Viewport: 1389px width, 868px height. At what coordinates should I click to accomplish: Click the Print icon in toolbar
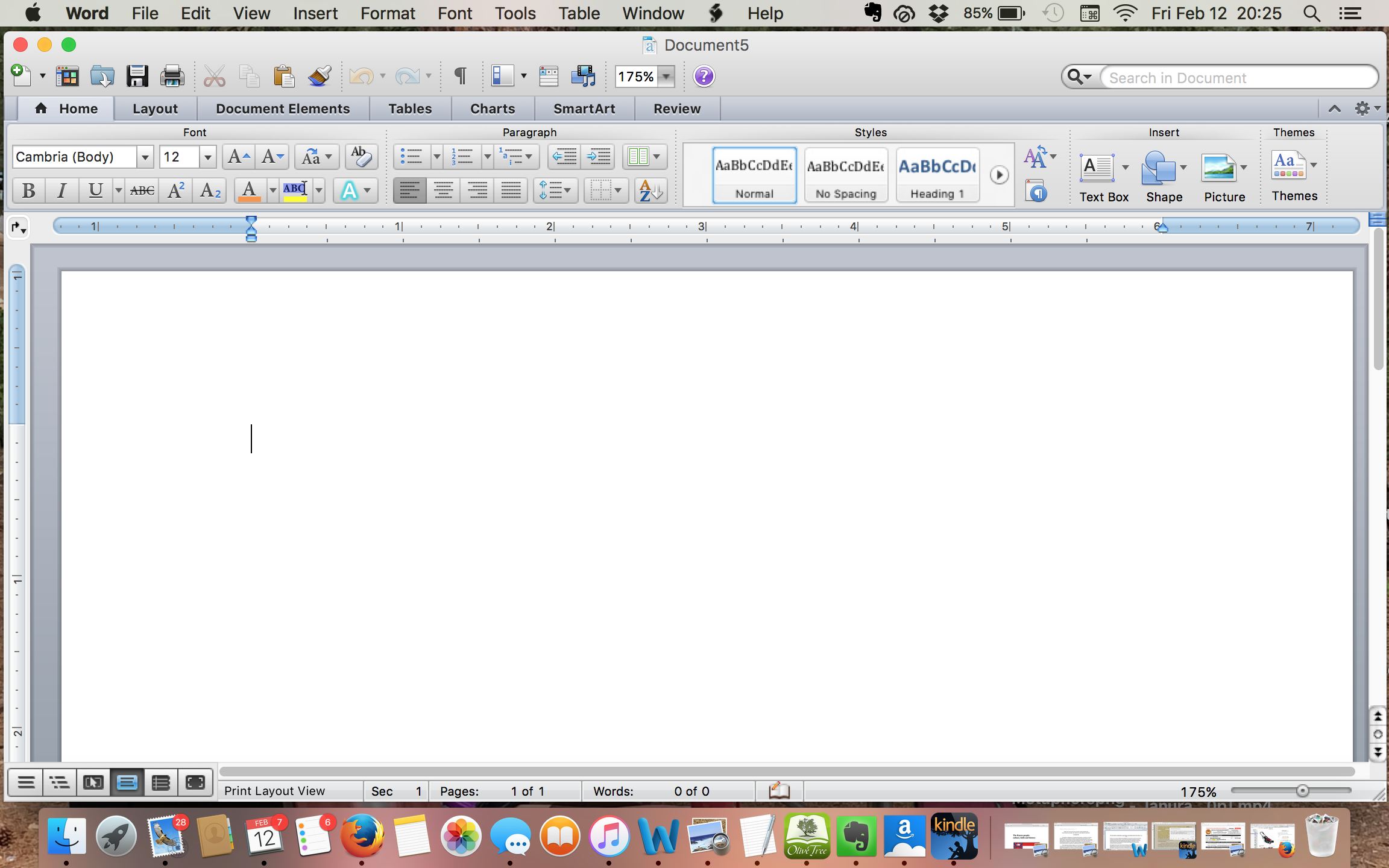172,77
